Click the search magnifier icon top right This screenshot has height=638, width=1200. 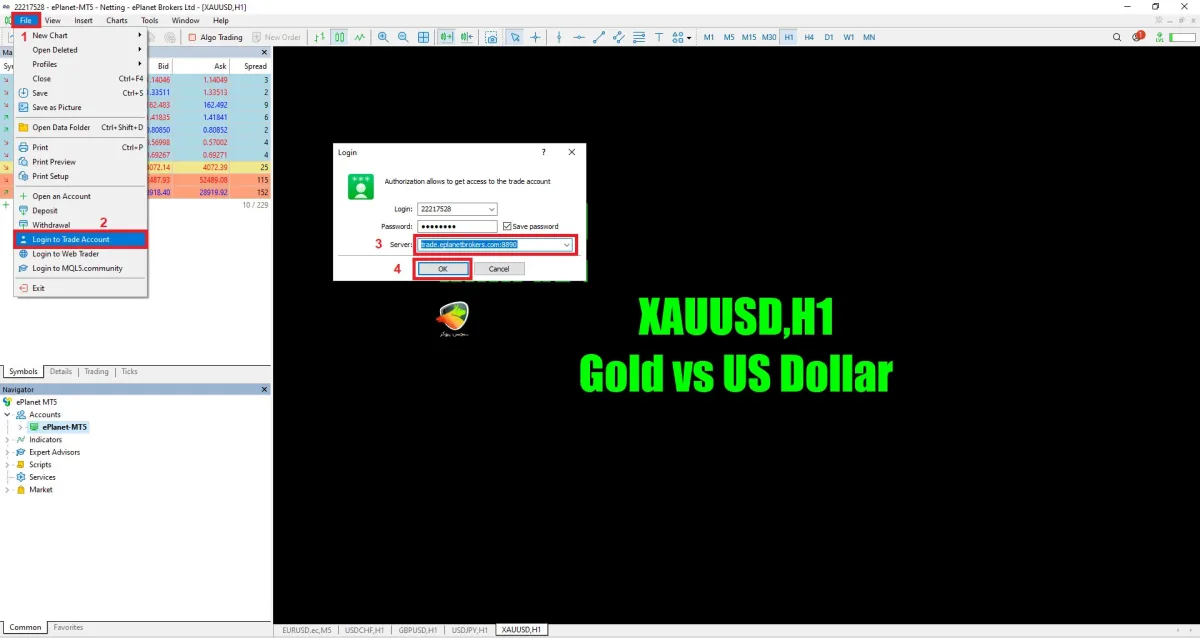click(1118, 37)
